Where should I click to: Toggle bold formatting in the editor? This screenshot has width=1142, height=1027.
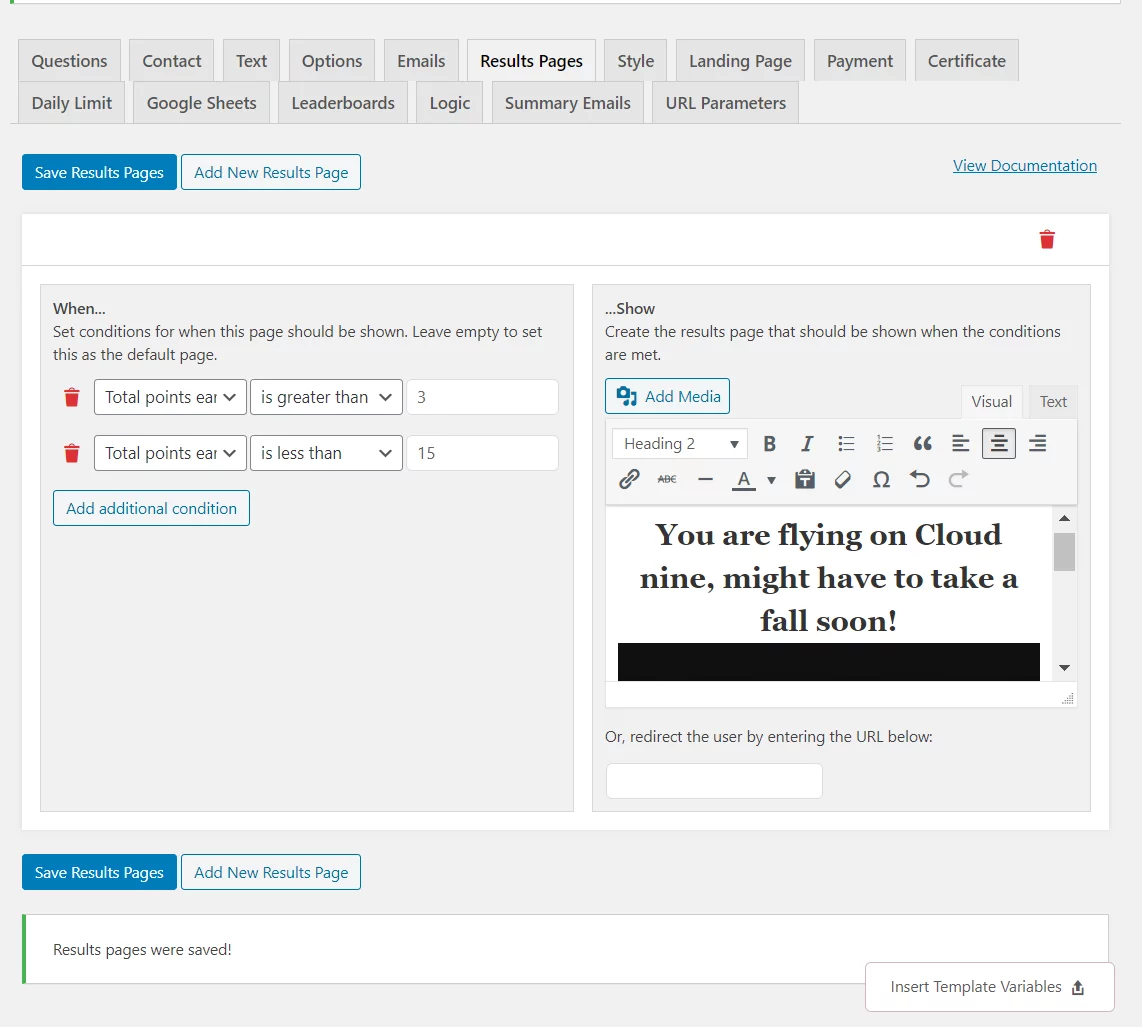coord(770,443)
